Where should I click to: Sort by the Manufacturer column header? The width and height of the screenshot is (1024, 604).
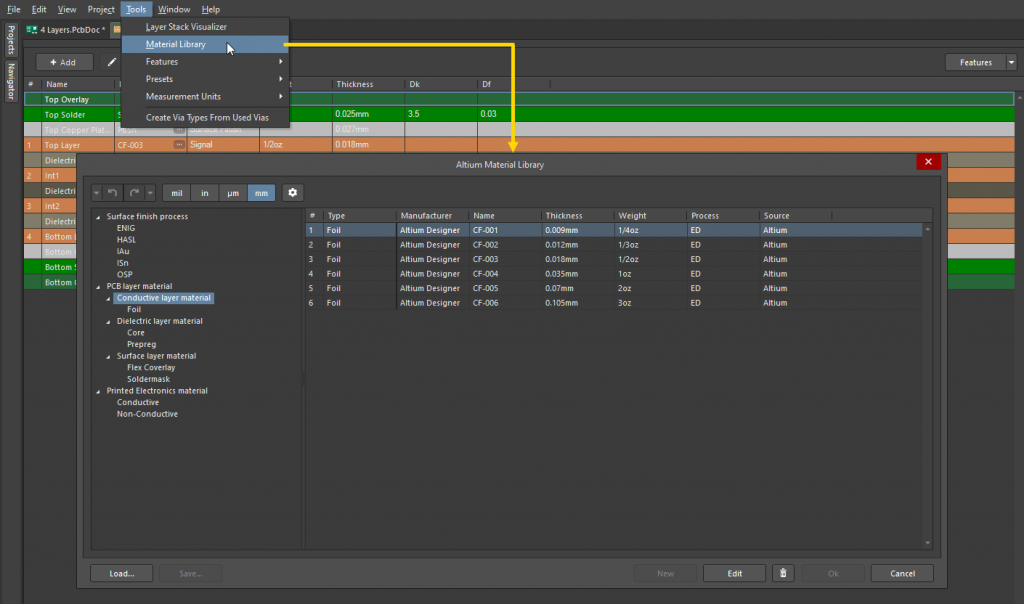(432, 215)
